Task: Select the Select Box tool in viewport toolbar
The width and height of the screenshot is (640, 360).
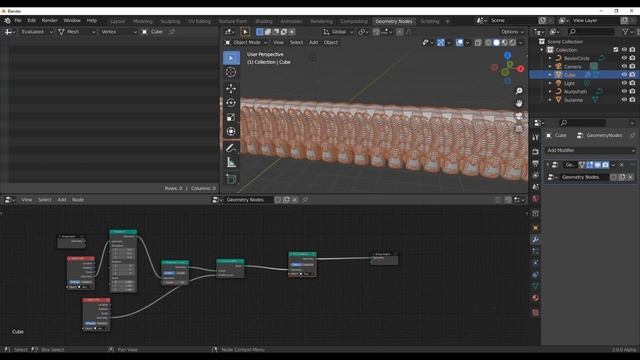Action: pyautogui.click(x=231, y=58)
